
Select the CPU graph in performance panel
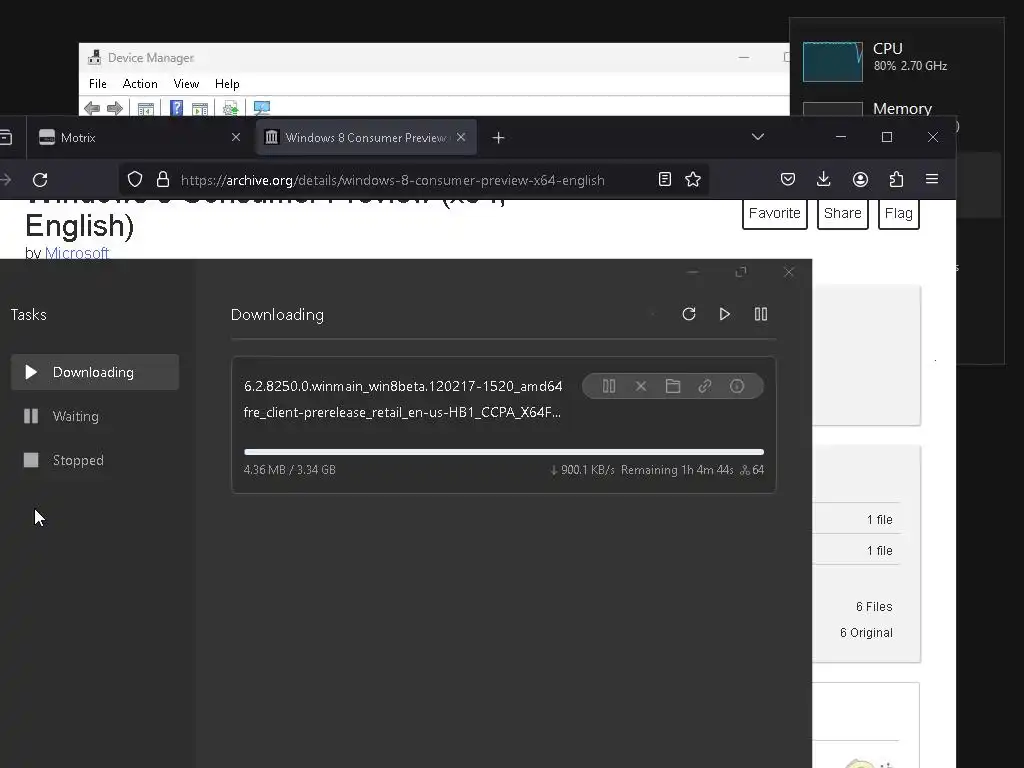(x=833, y=61)
